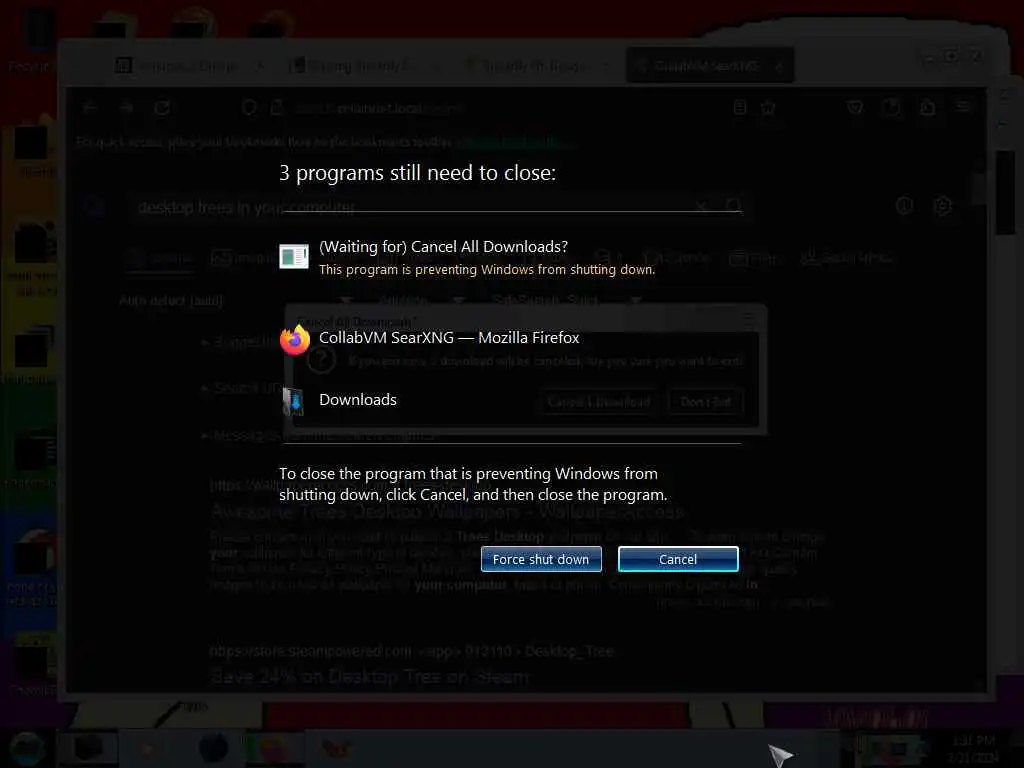Open the Auto-detect language dropdown in SearXNG
The height and width of the screenshot is (768, 1024).
(x=236, y=300)
